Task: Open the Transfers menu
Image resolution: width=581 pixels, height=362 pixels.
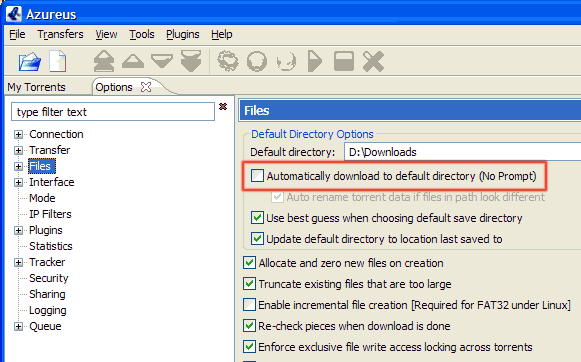Action: 60,34
